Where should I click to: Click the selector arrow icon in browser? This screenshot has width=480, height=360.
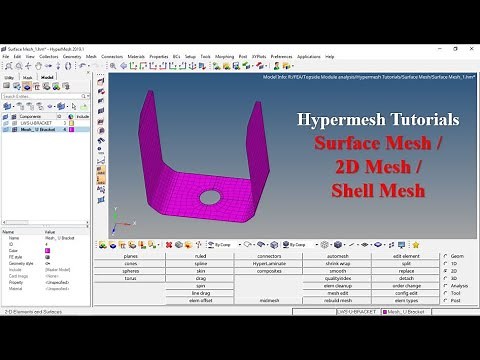pyautogui.click(x=74, y=106)
